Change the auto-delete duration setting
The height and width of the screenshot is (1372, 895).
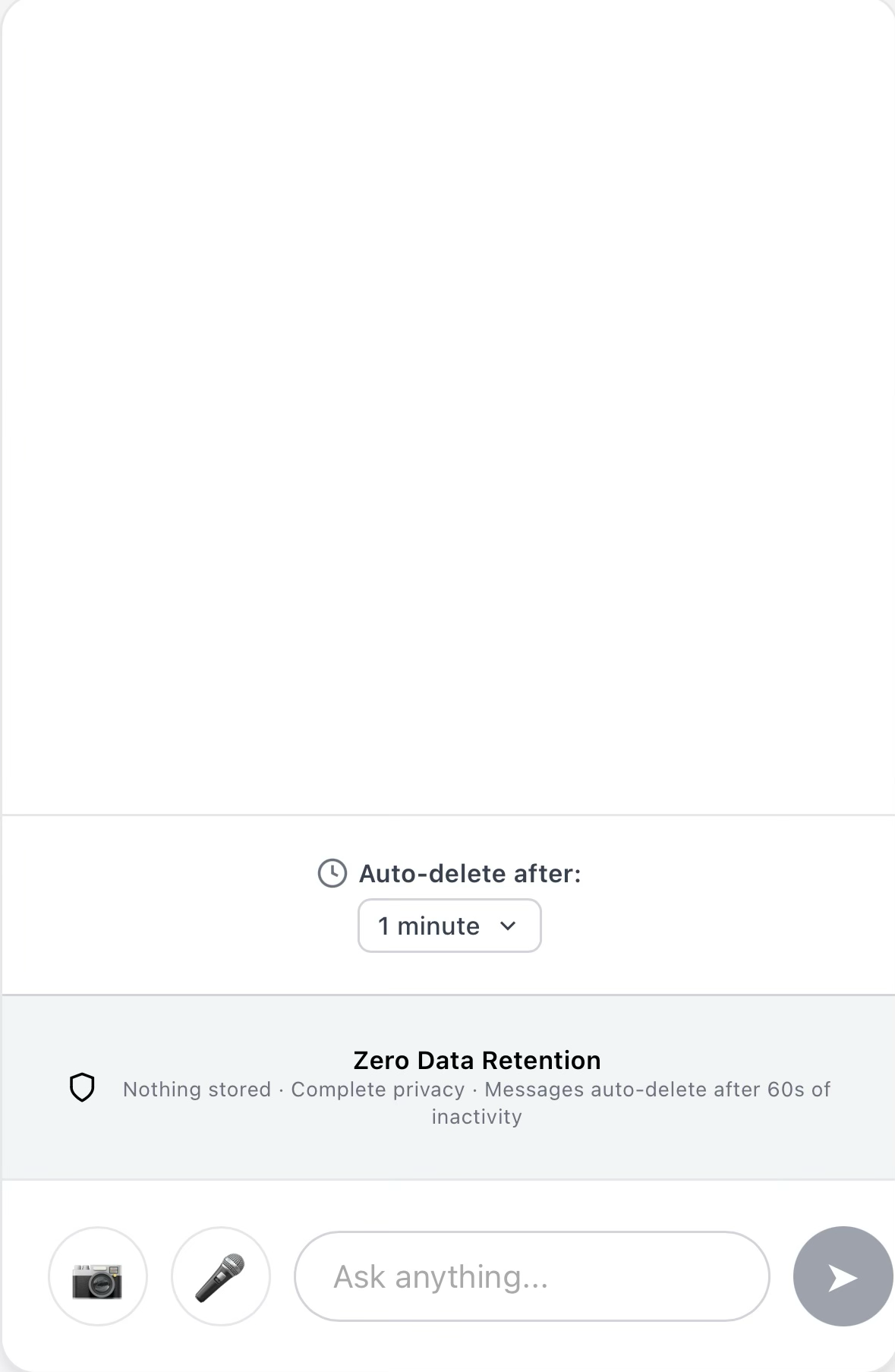coord(449,926)
